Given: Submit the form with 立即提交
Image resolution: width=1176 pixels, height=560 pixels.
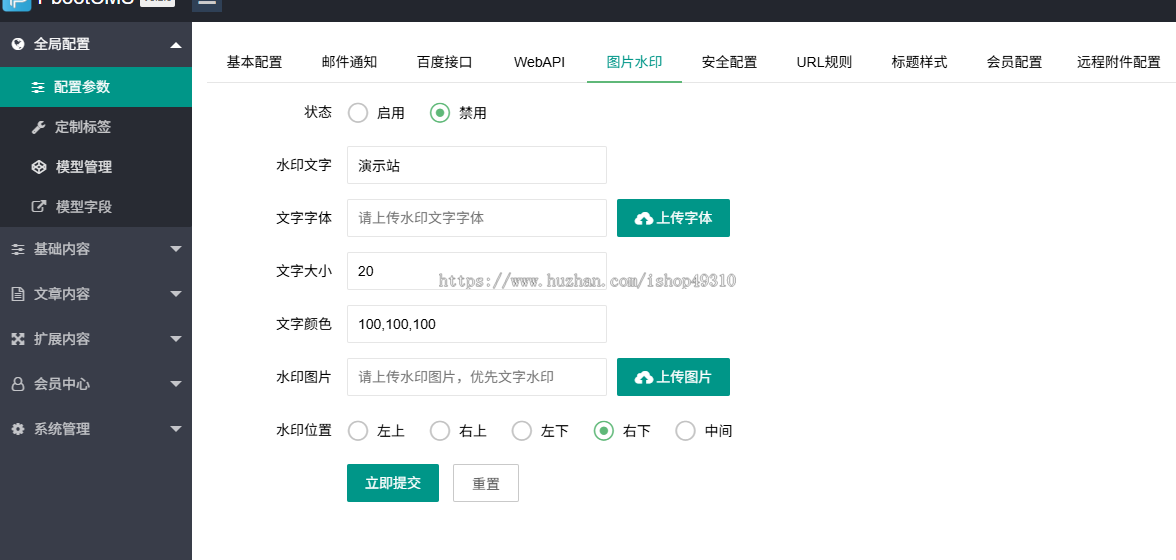Looking at the screenshot, I should click(393, 483).
